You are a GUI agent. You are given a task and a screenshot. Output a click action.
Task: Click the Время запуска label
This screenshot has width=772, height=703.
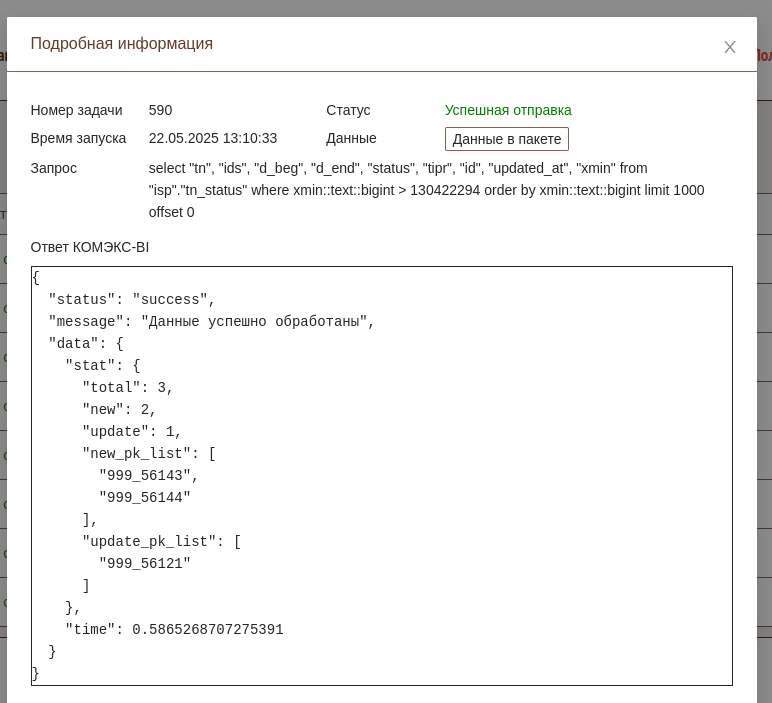78,138
